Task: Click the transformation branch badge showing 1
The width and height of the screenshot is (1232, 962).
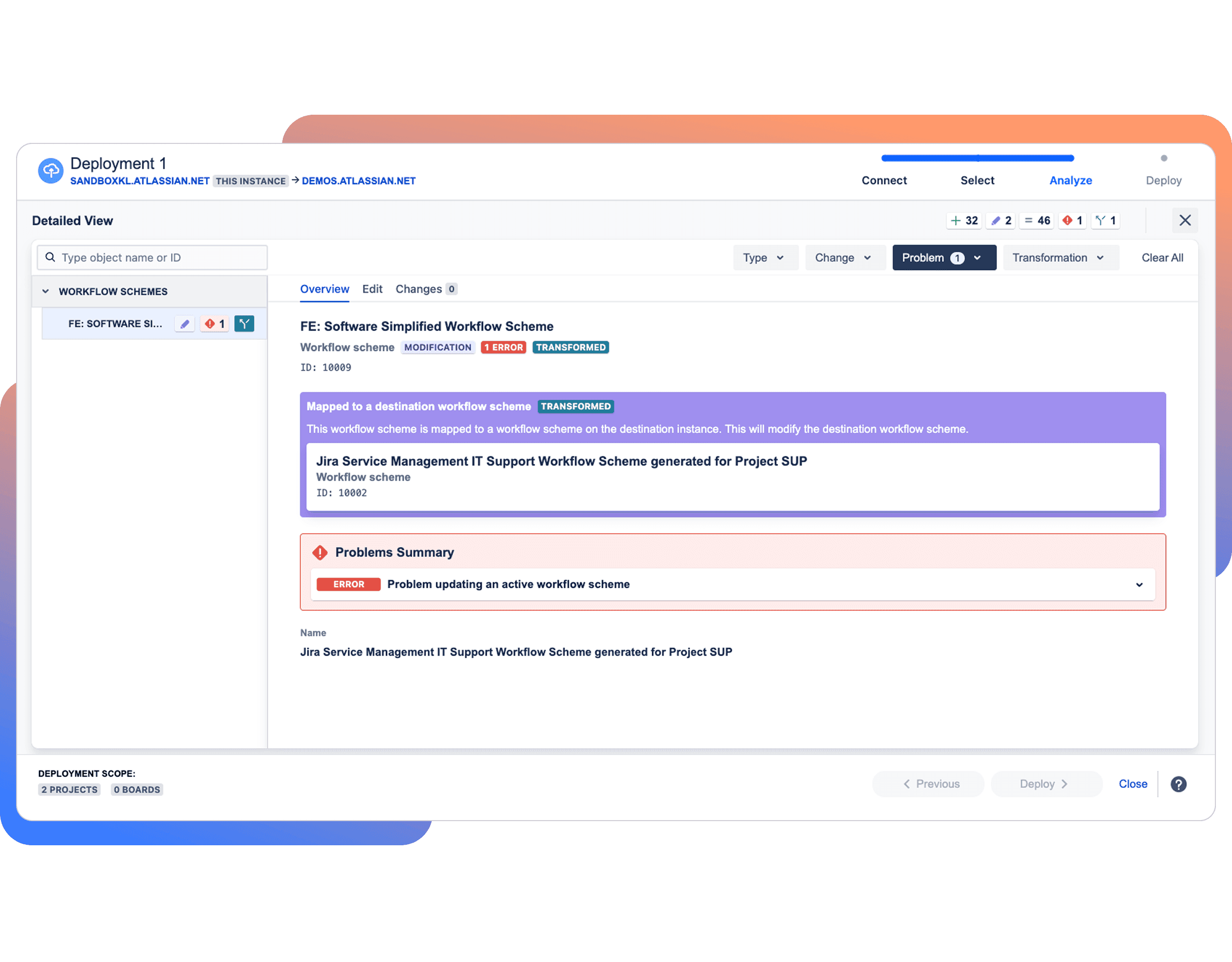Action: tap(1106, 220)
